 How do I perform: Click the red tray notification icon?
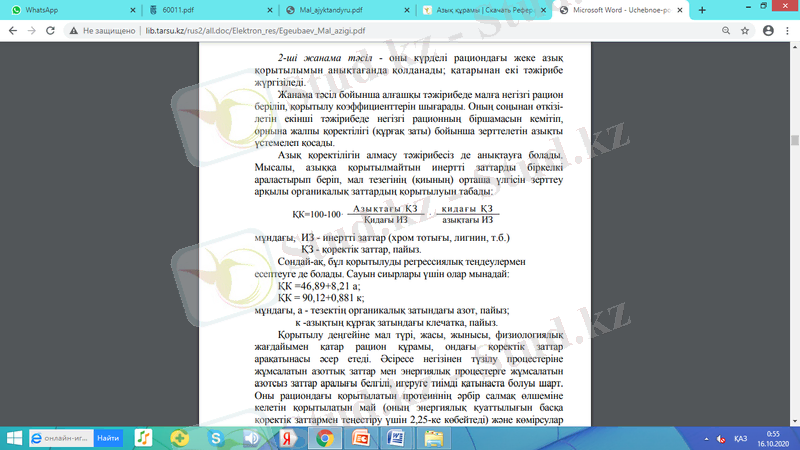click(721, 439)
